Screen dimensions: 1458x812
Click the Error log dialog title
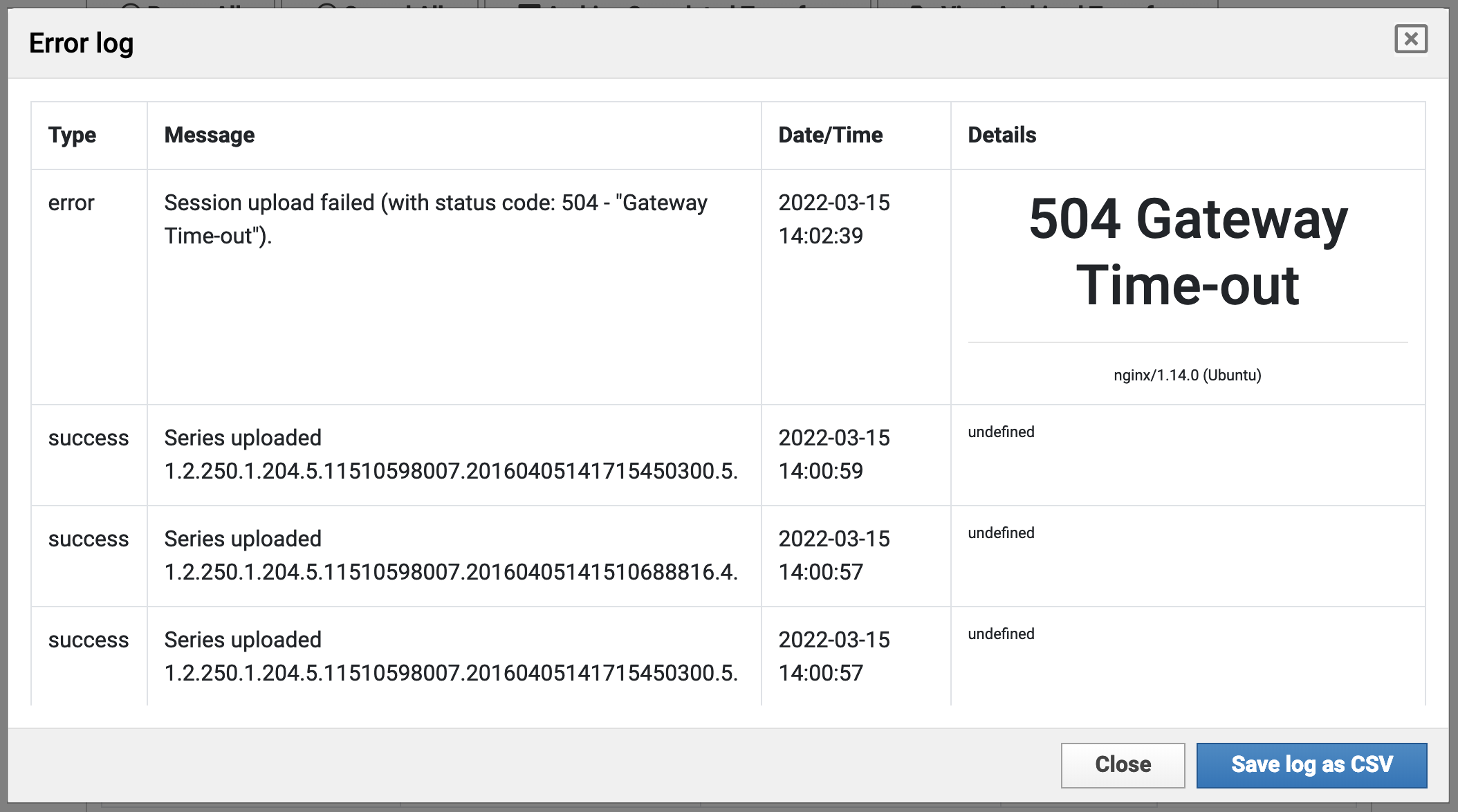click(81, 43)
